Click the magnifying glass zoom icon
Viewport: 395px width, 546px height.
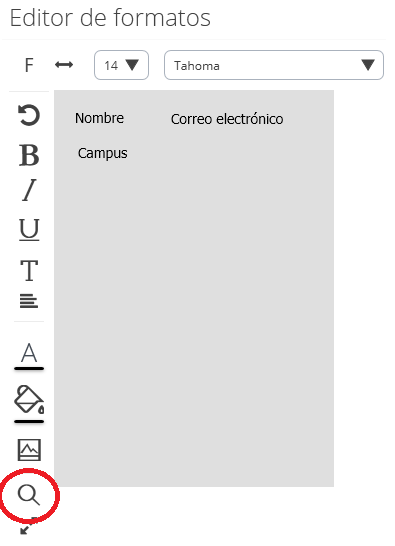(x=29, y=495)
